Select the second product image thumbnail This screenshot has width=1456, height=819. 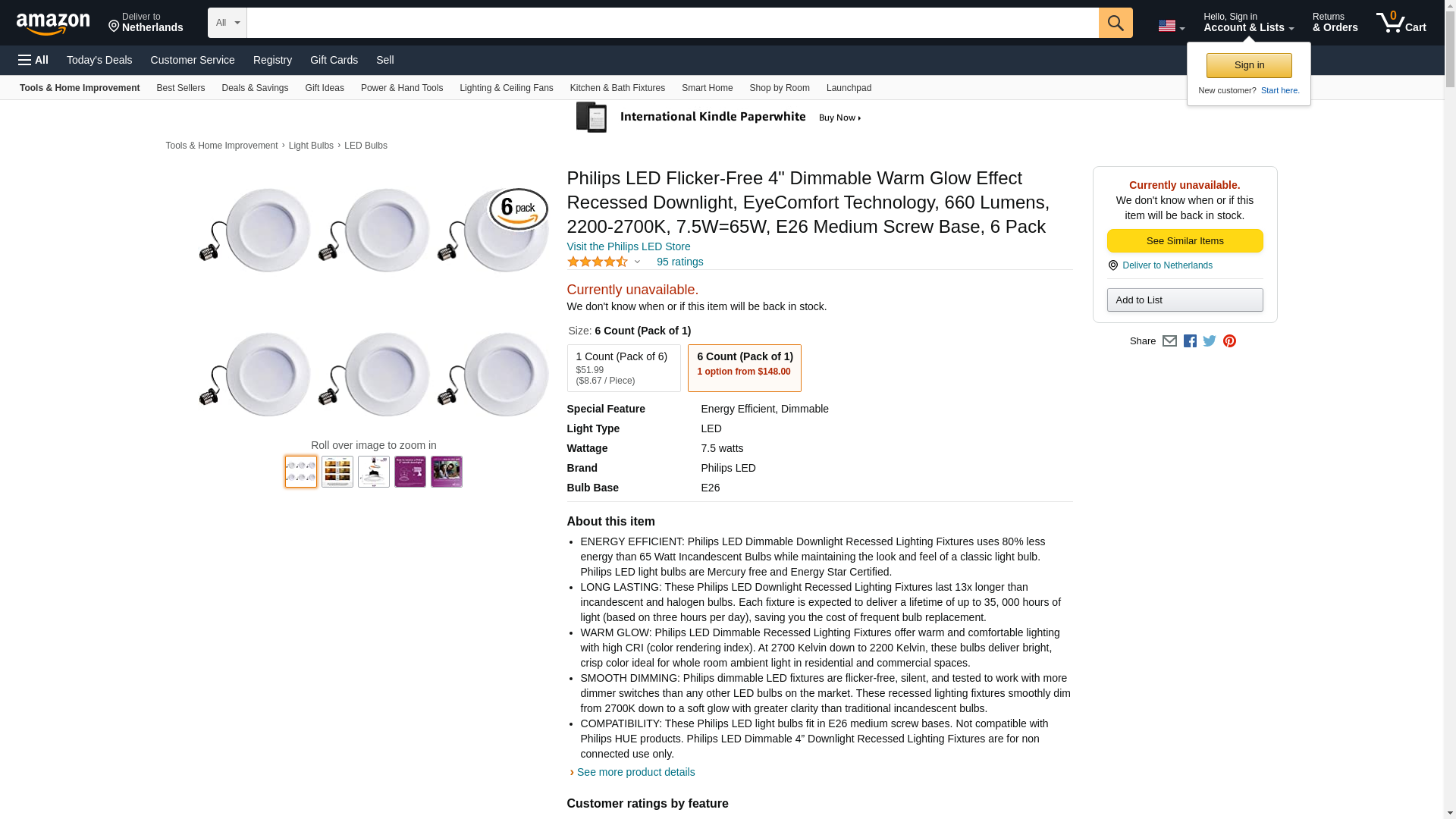(337, 472)
